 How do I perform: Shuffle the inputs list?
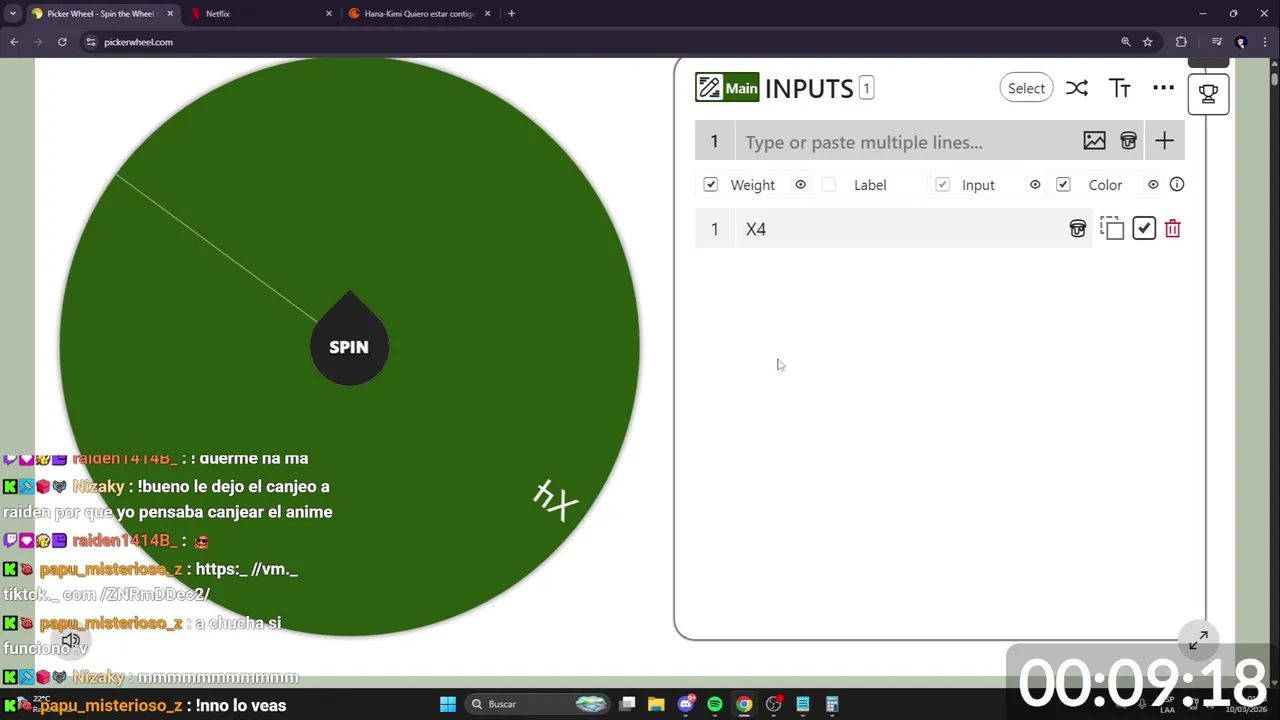pyautogui.click(x=1076, y=88)
